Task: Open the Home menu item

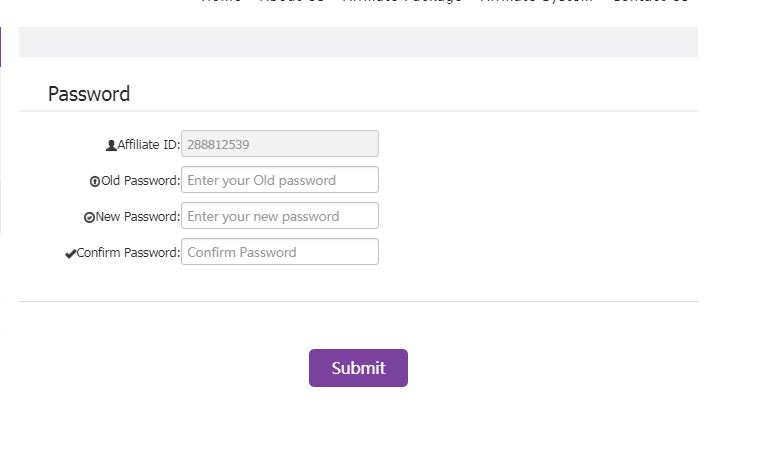Action: click(221, 2)
